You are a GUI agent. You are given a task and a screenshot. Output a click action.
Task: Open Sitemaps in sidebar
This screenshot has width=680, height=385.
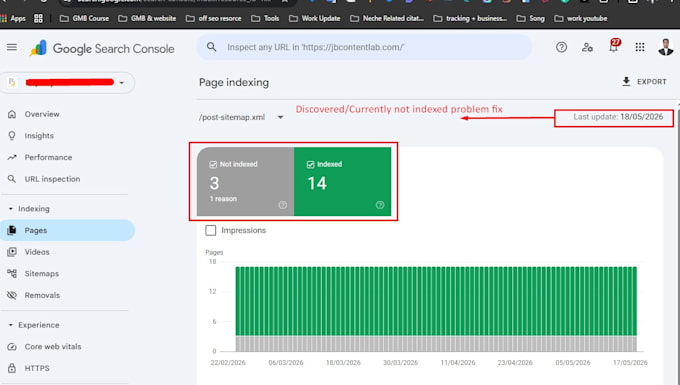(42, 274)
